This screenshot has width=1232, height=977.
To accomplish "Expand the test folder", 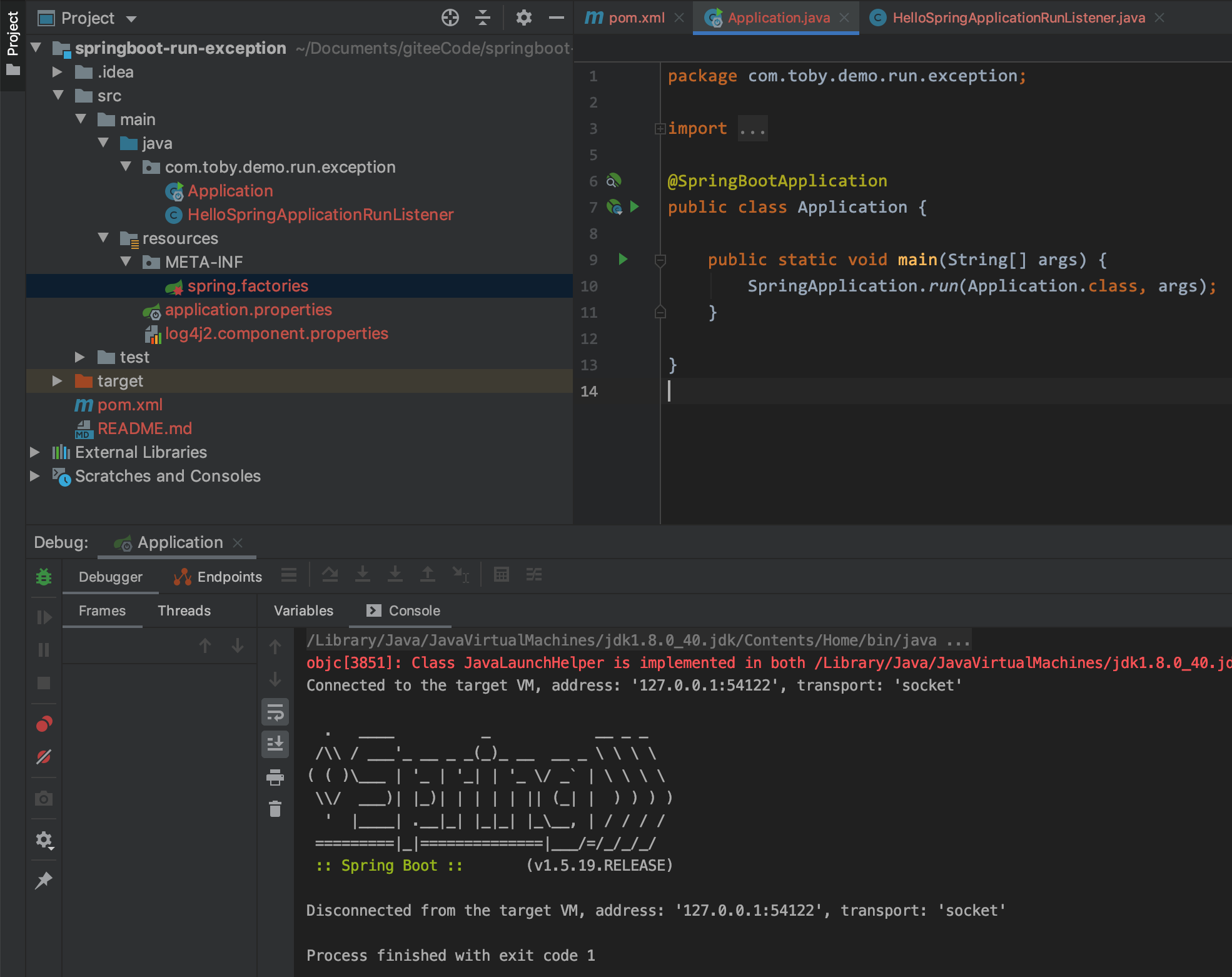I will 80,357.
